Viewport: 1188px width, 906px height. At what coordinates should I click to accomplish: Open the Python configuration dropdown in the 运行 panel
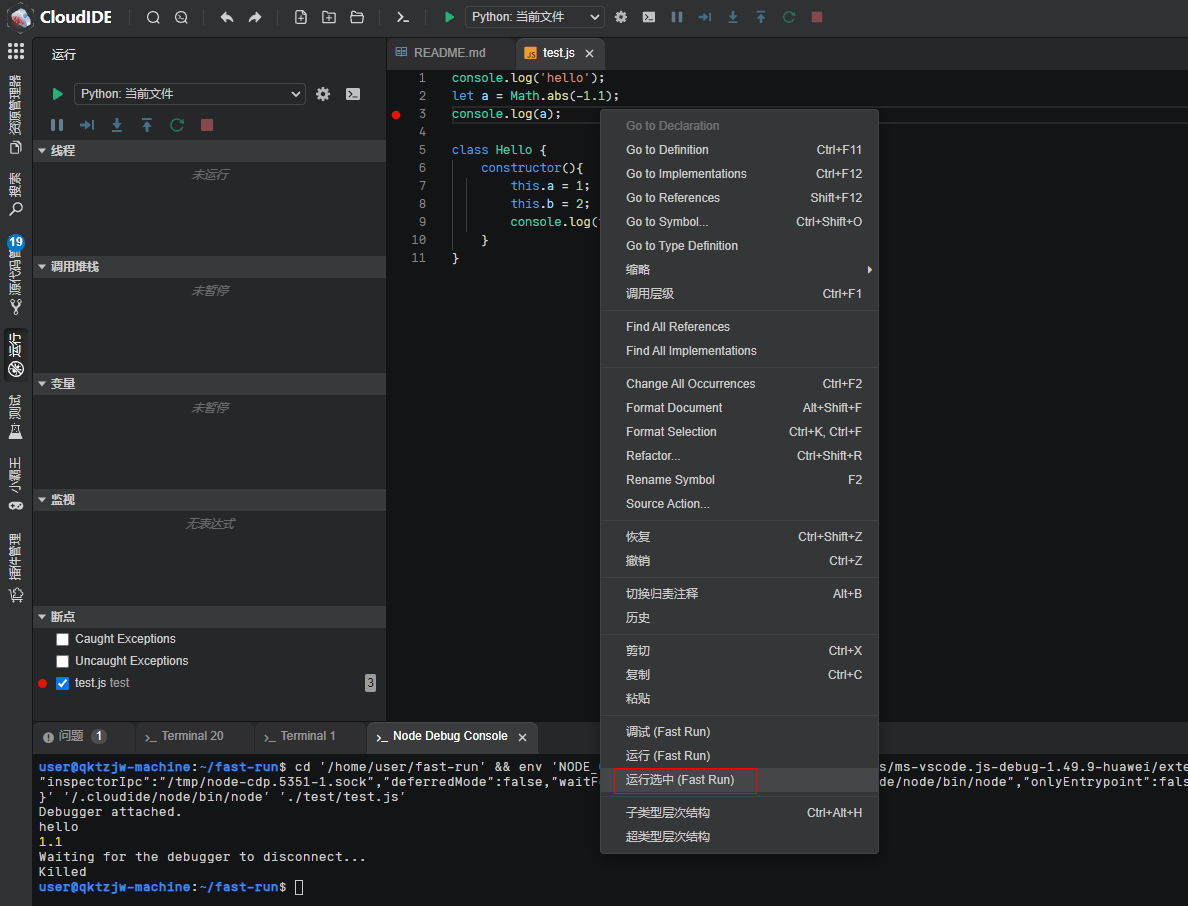click(x=189, y=94)
